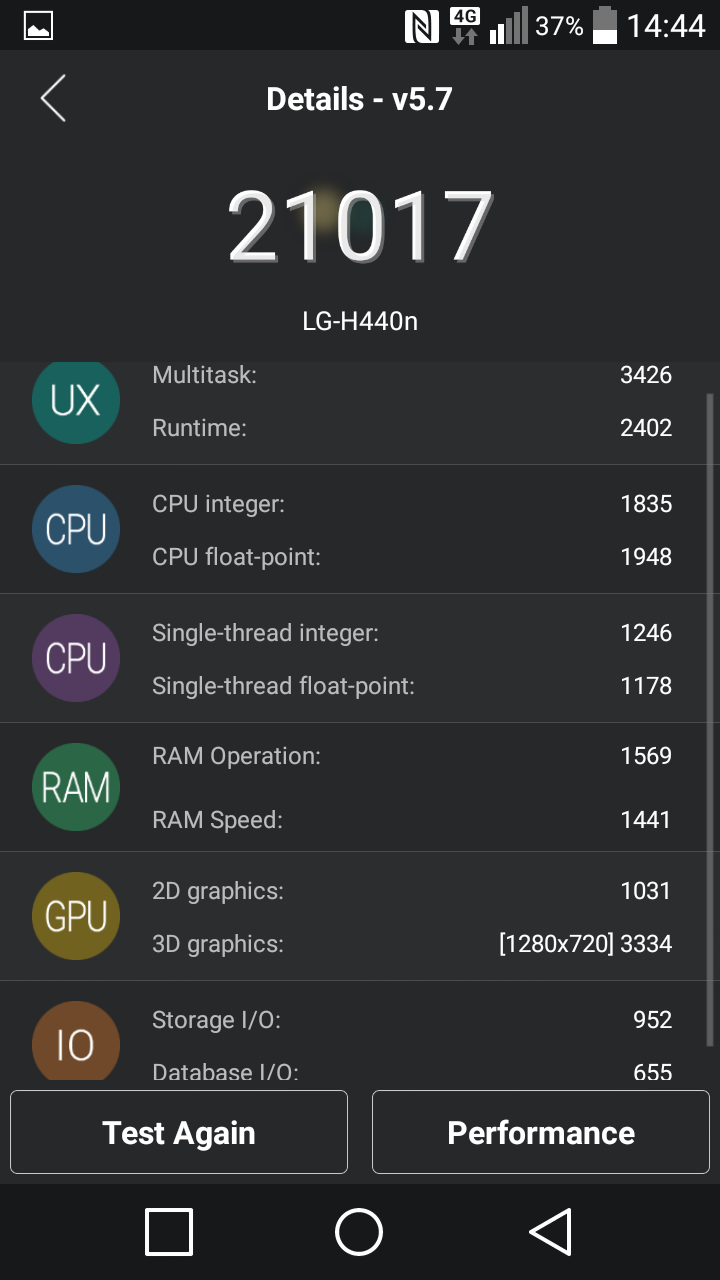Tap the 3D graphics score row
Image resolution: width=720 pixels, height=1280 pixels.
[412, 943]
